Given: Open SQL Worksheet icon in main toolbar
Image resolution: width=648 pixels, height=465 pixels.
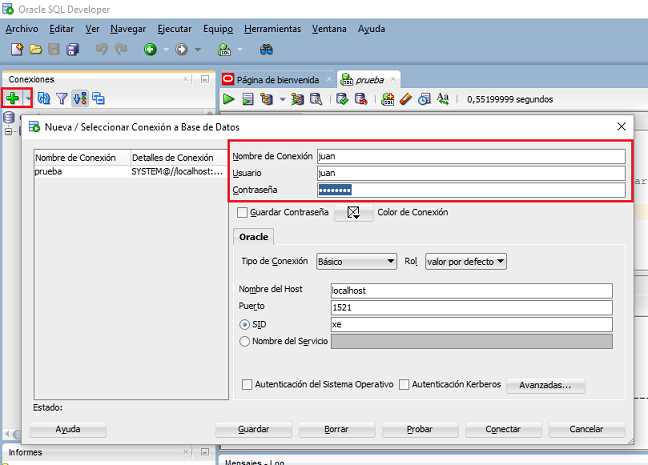Looking at the screenshot, I should coord(224,50).
